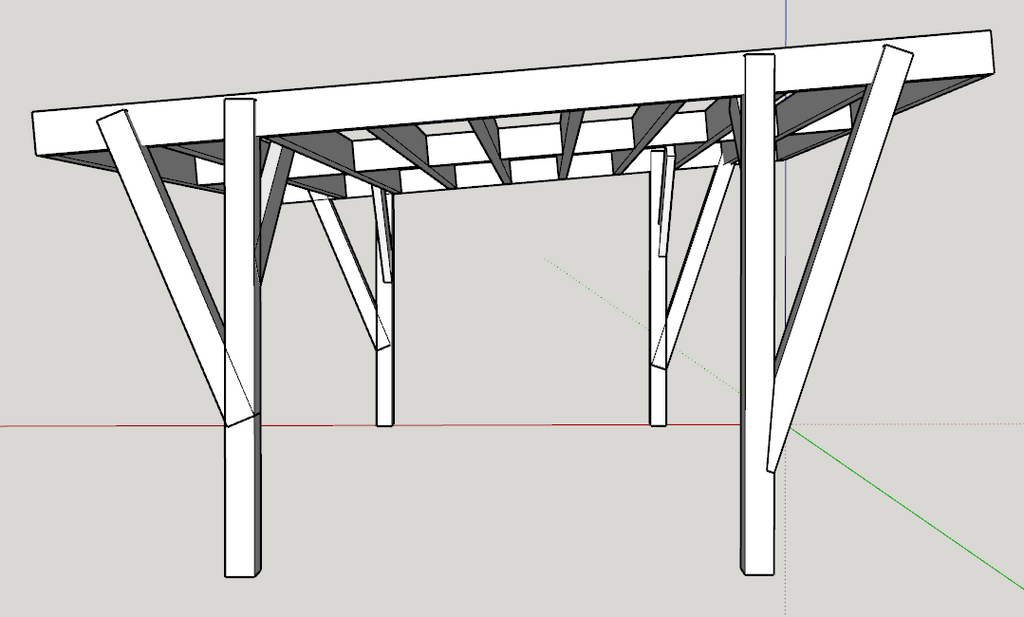Select the front right vertical post
The height and width of the screenshot is (617, 1024).
click(x=758, y=313)
